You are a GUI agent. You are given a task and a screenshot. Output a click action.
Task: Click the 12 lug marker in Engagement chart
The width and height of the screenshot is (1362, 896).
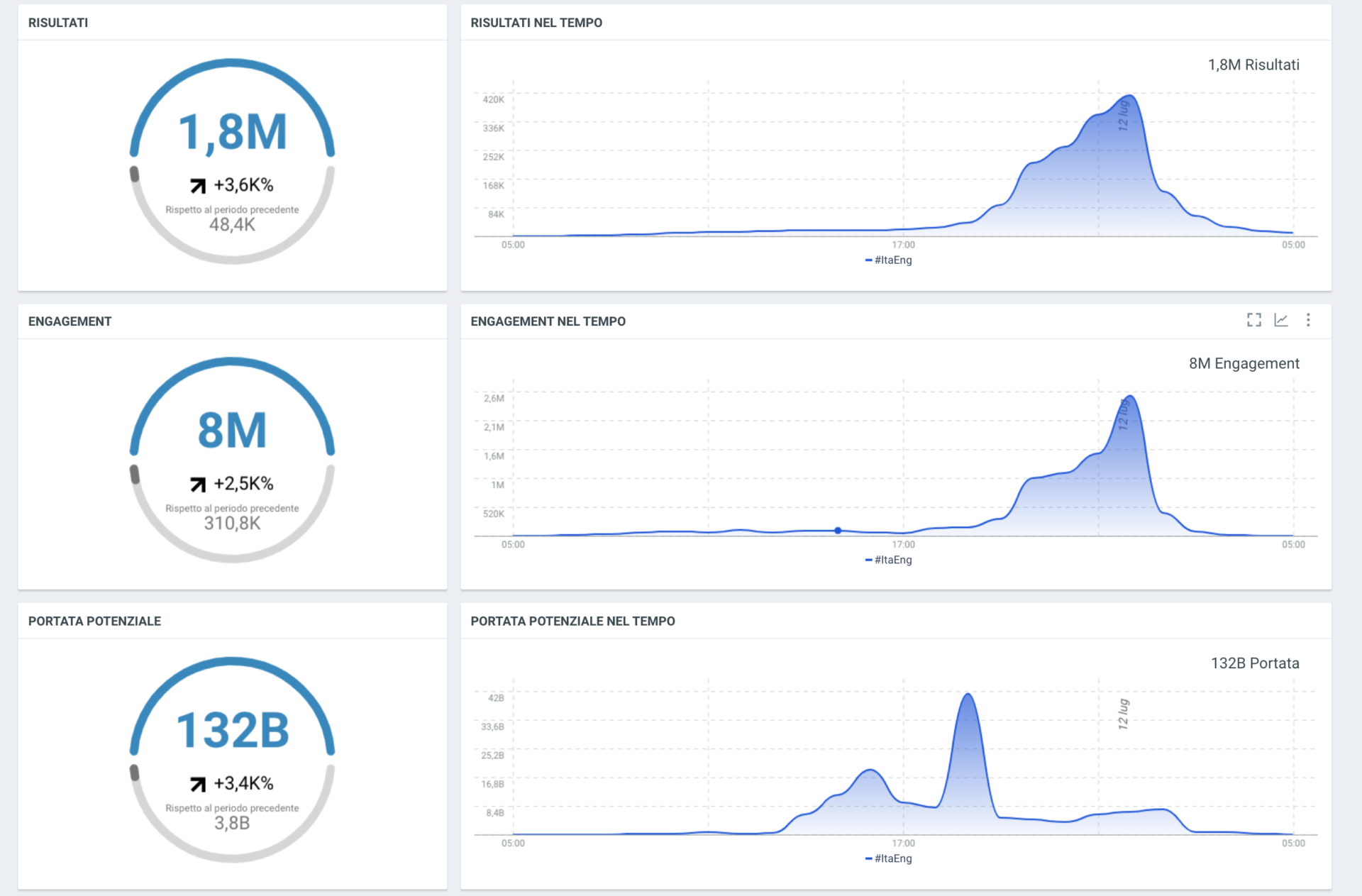coord(1123,414)
